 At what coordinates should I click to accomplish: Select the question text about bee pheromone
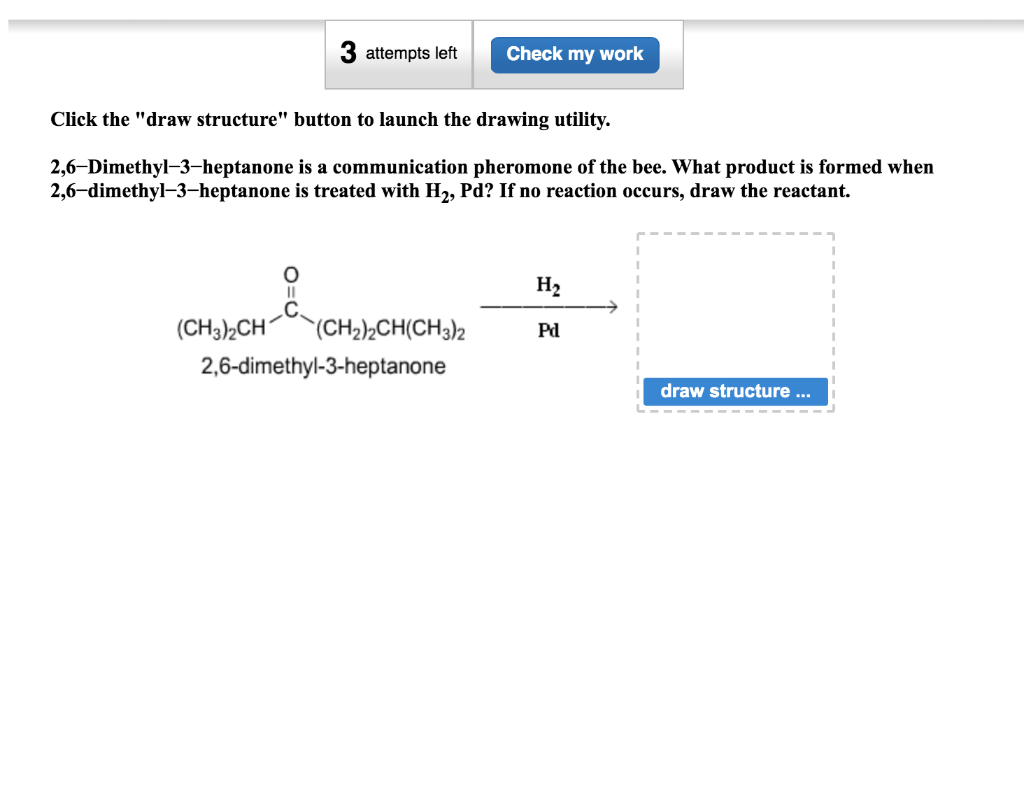click(x=492, y=178)
